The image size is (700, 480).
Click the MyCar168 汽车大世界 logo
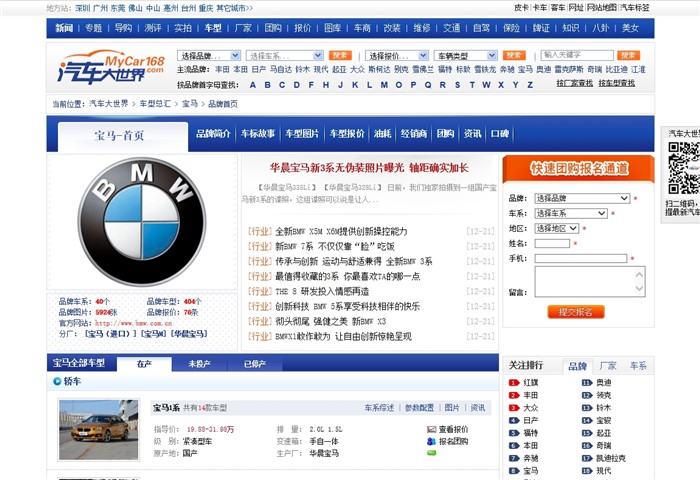point(111,67)
